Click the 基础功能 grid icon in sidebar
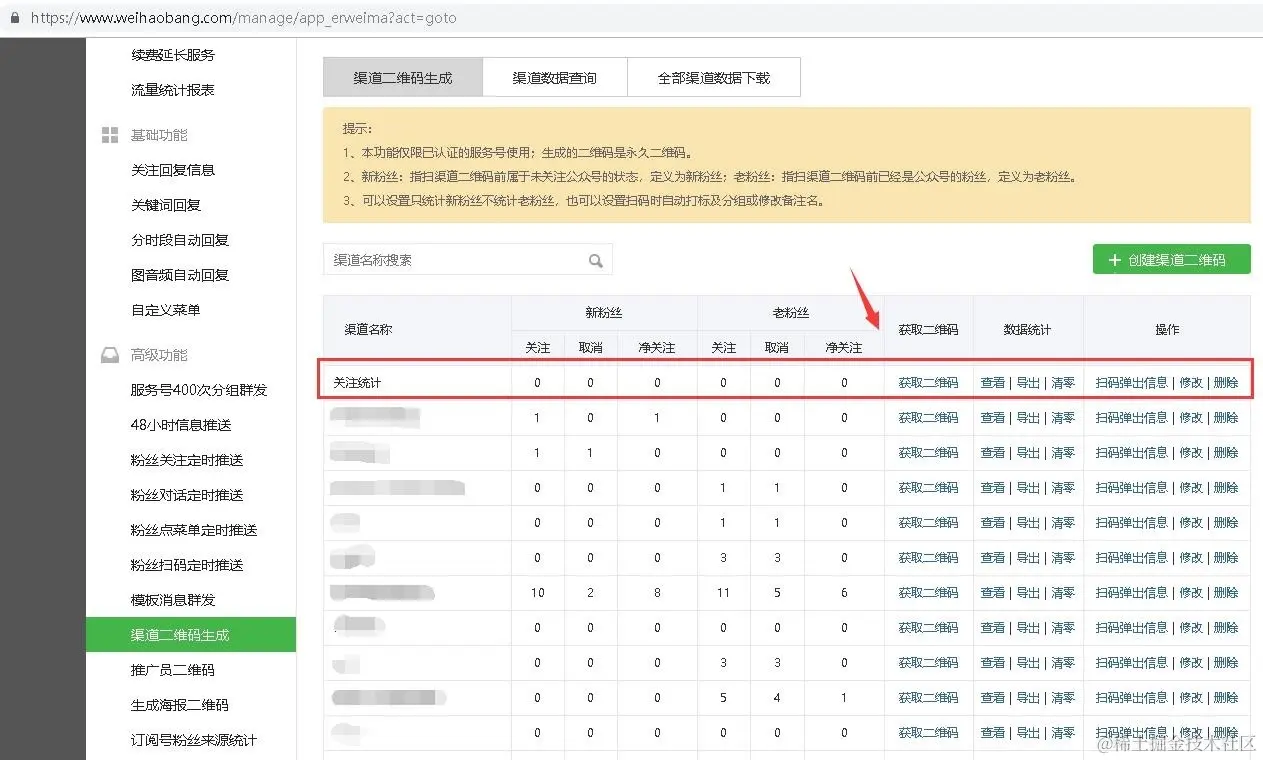 point(110,135)
